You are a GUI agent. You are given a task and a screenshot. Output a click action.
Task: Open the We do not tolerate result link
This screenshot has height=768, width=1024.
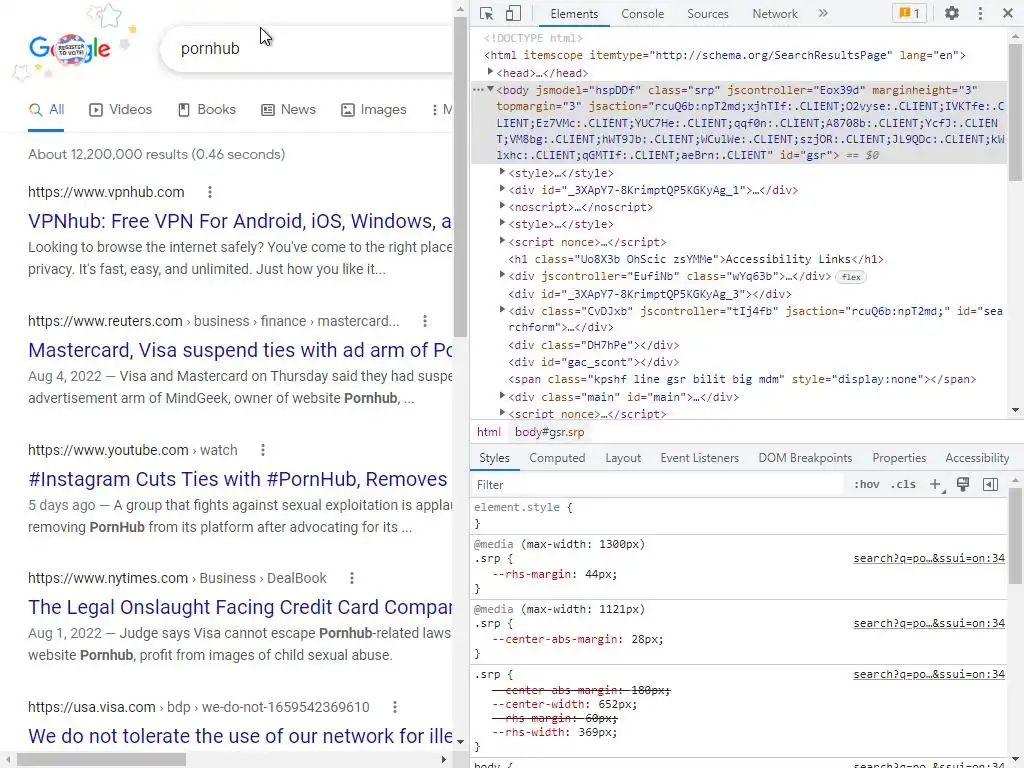[240, 736]
